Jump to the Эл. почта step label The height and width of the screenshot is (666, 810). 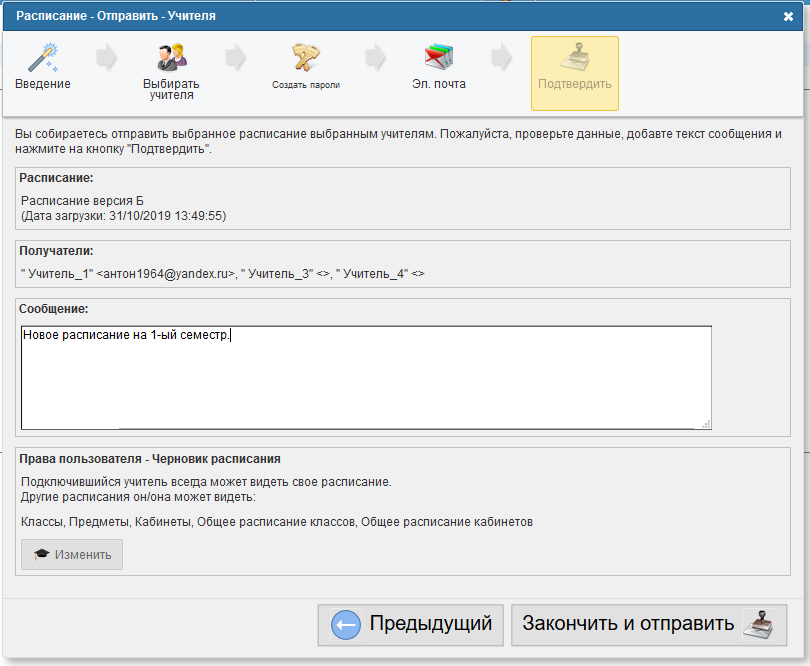[x=439, y=84]
